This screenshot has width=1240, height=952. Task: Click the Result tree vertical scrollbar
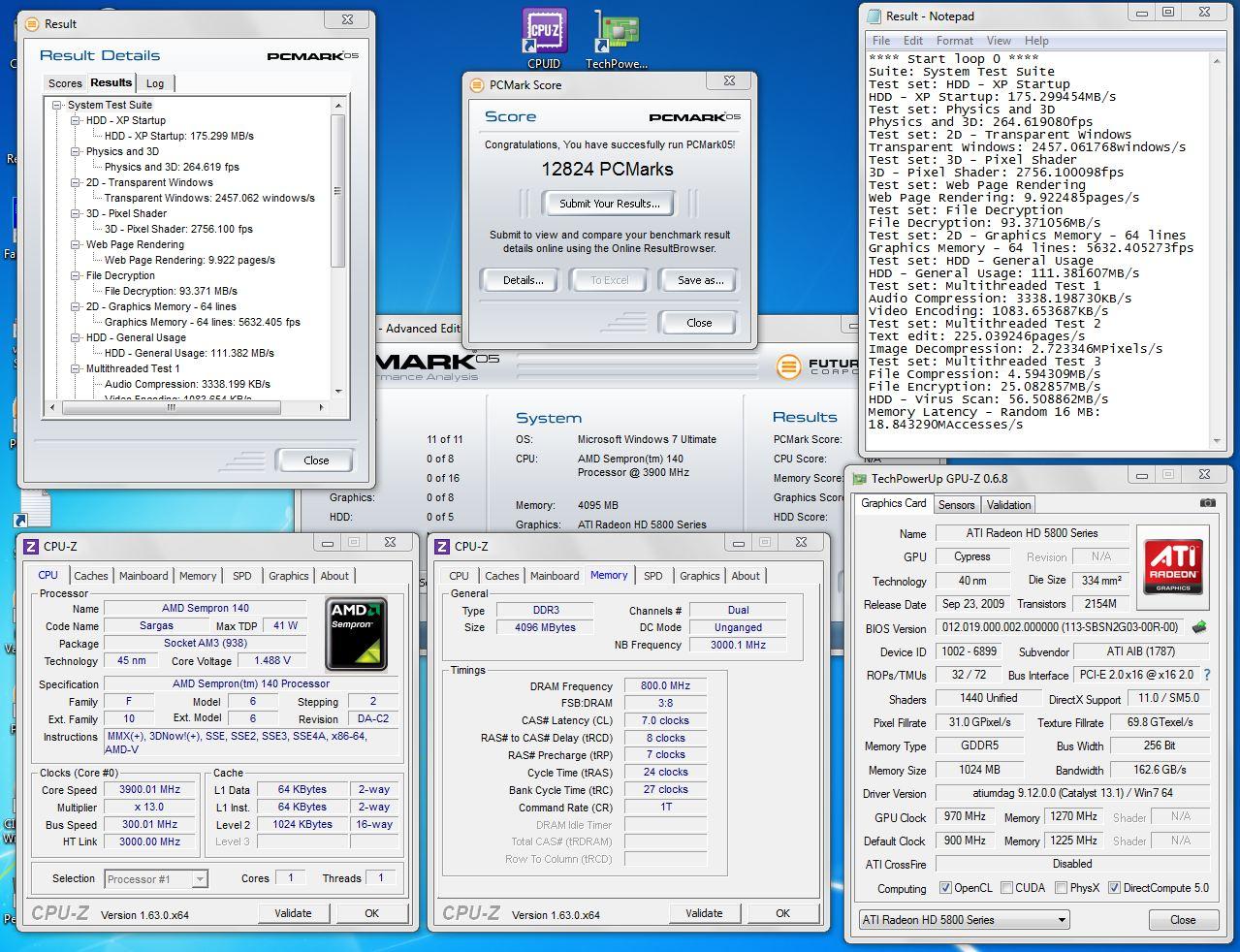pyautogui.click(x=338, y=248)
